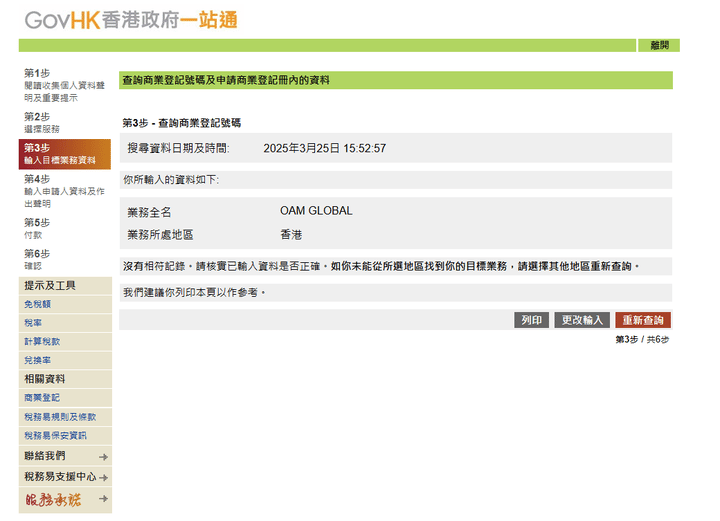Click the GovHK 香港政府一站通 logo
The width and height of the screenshot is (720, 521).
tap(131, 21)
